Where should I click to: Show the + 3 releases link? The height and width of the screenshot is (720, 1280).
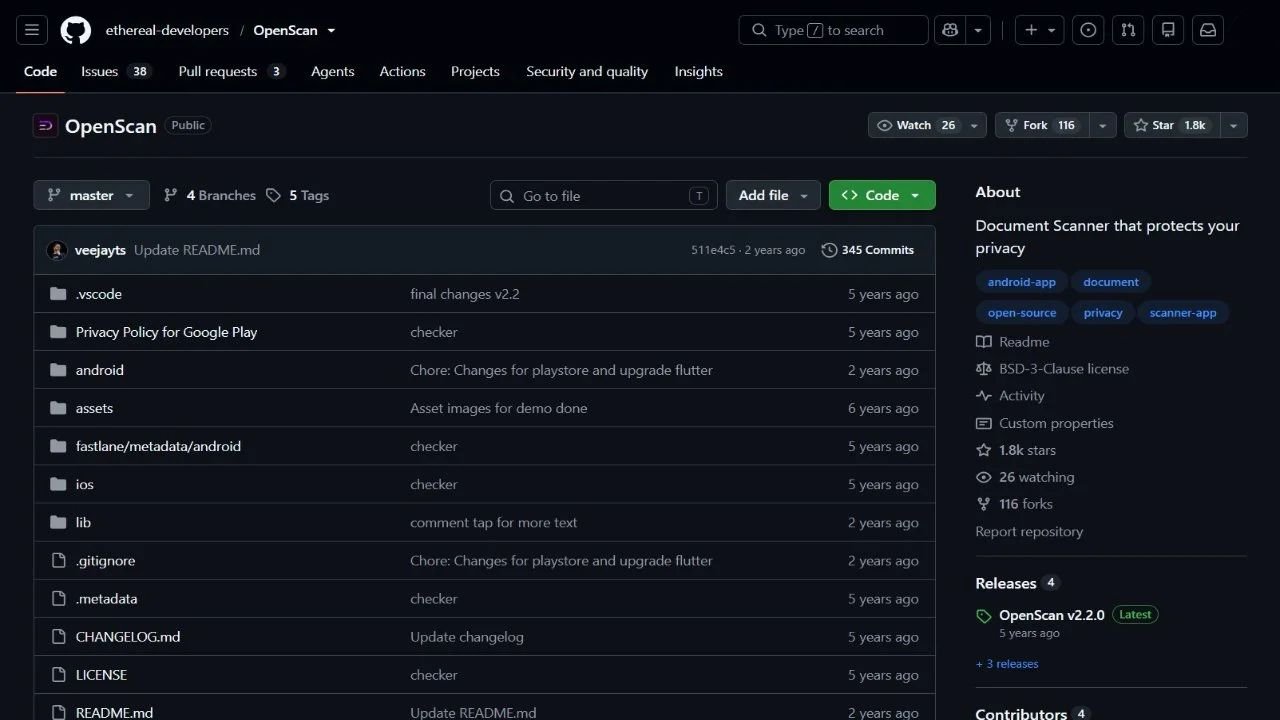click(1007, 664)
